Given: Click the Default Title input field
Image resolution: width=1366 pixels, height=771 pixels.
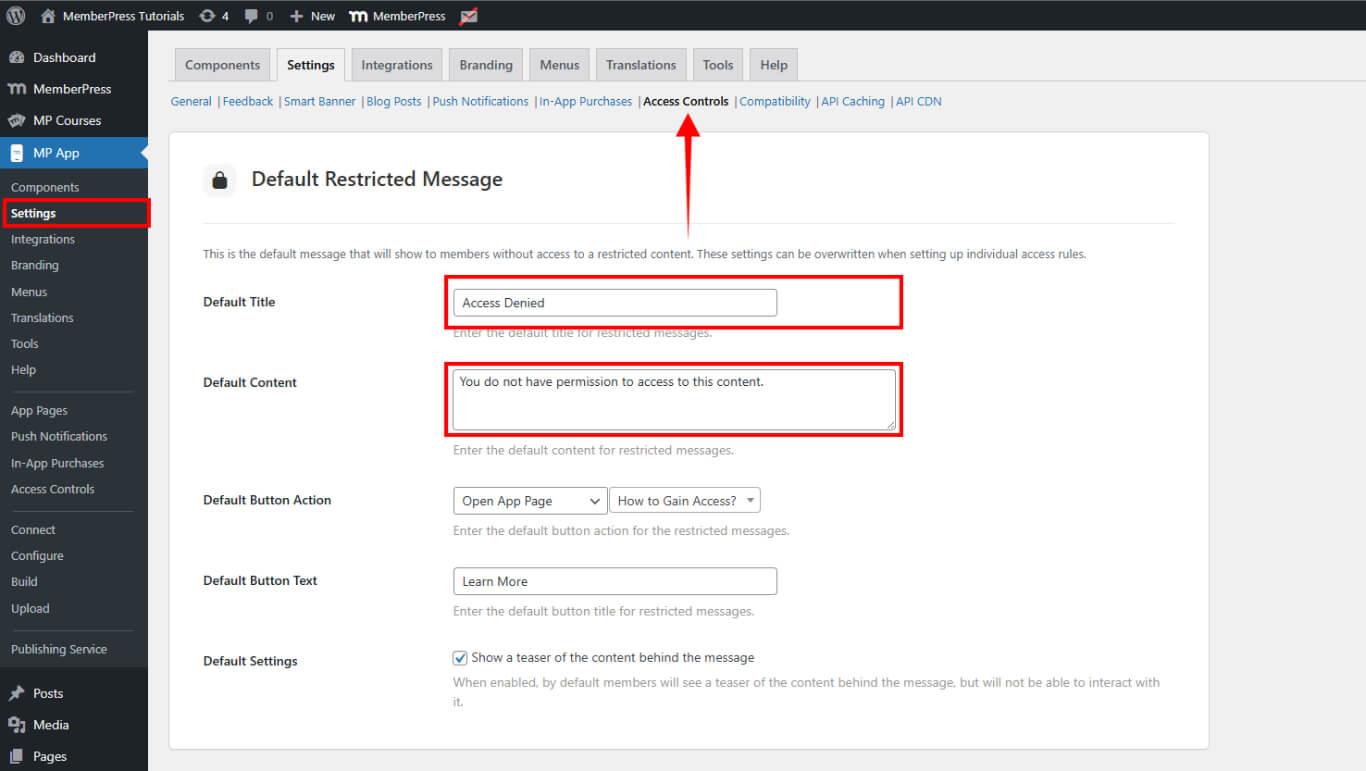Looking at the screenshot, I should [x=614, y=303].
